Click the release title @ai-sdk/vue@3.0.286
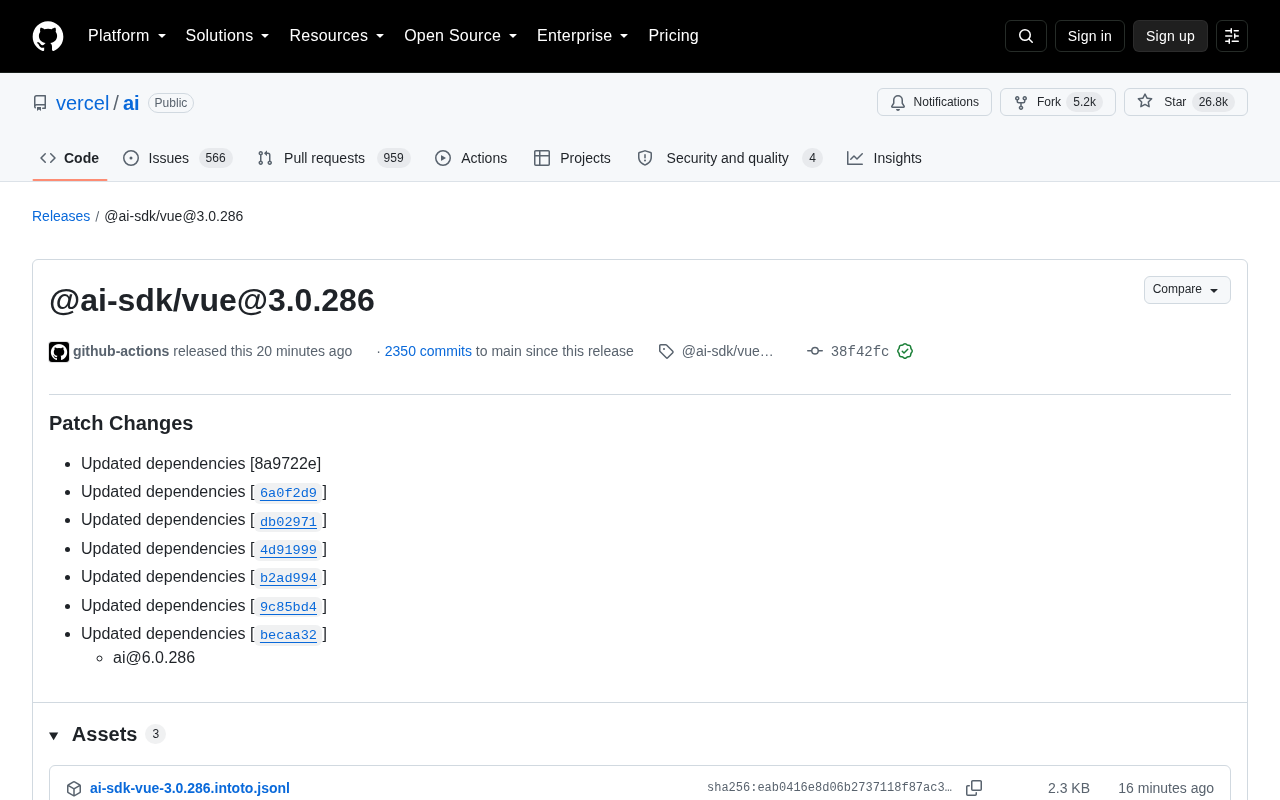Screen dimensions: 1280x800 coord(212,300)
